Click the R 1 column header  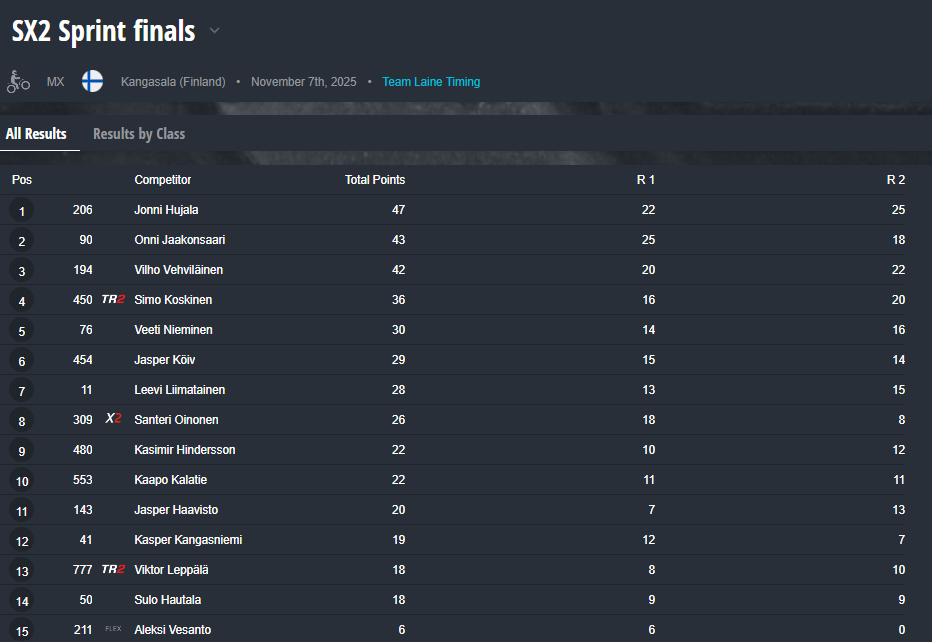646,180
